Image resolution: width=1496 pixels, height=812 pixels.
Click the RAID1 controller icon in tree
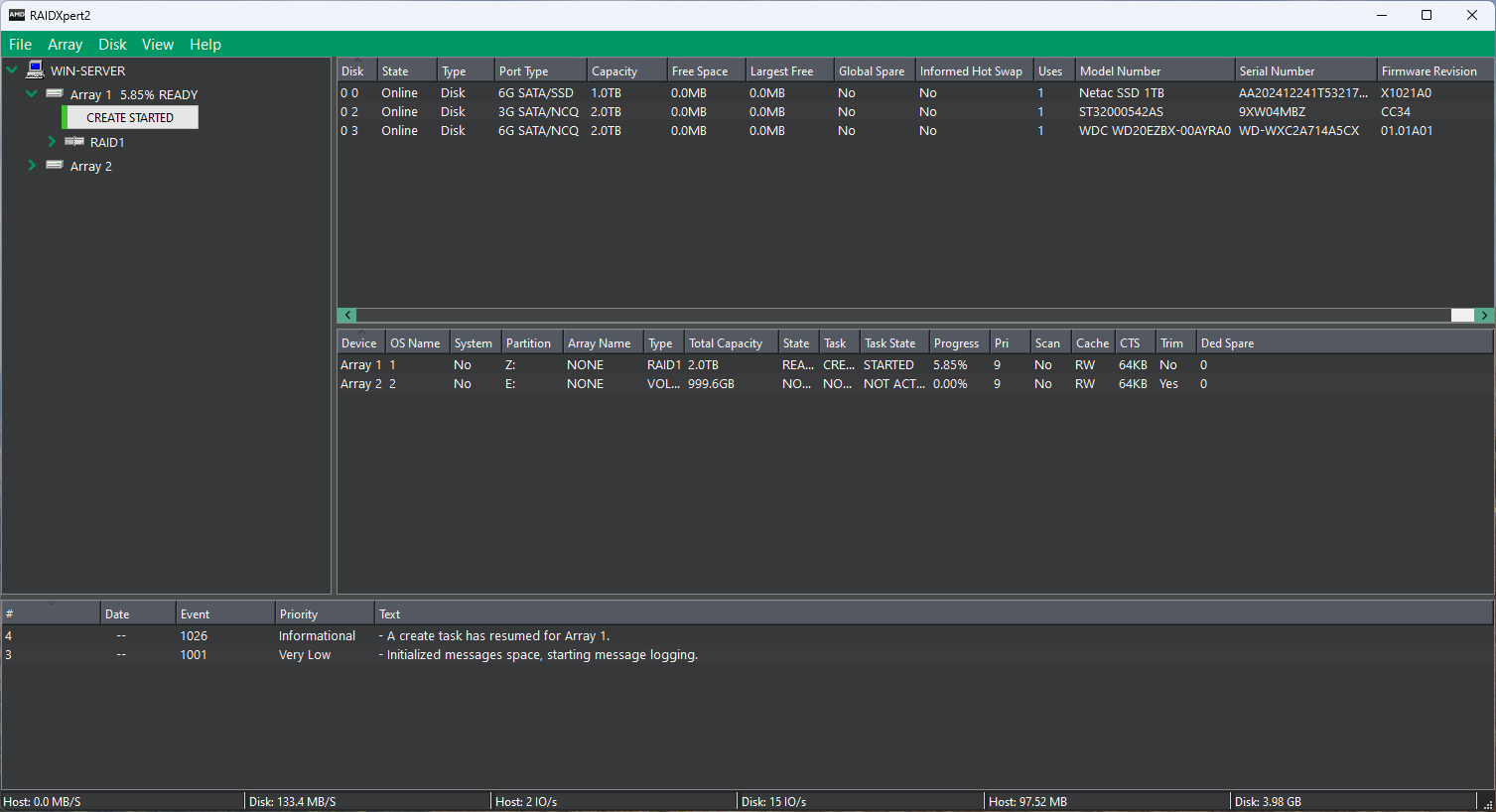coord(74,142)
